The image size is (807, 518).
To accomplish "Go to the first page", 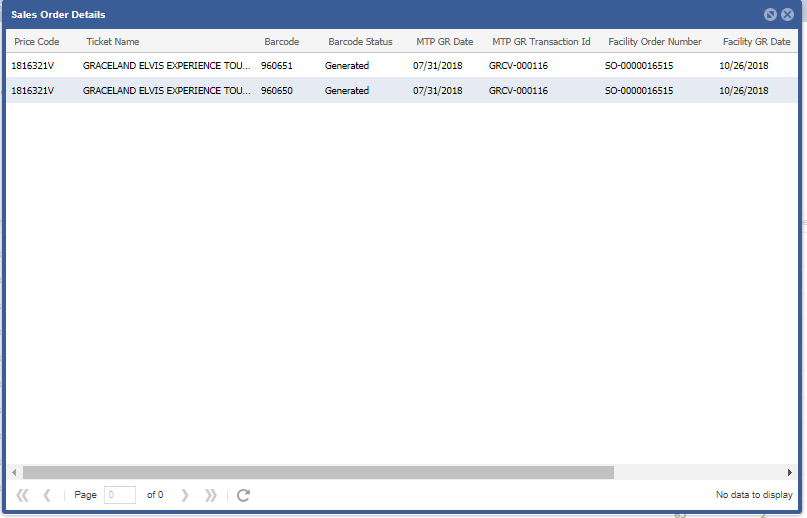I will (x=22, y=495).
